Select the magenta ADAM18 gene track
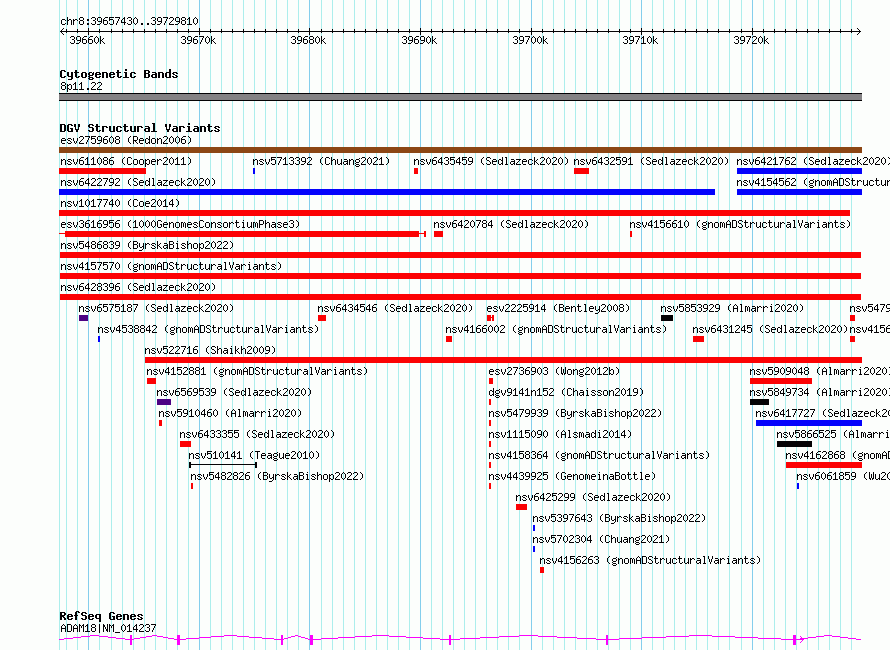Screen dimensions: 890x650 pos(460,639)
